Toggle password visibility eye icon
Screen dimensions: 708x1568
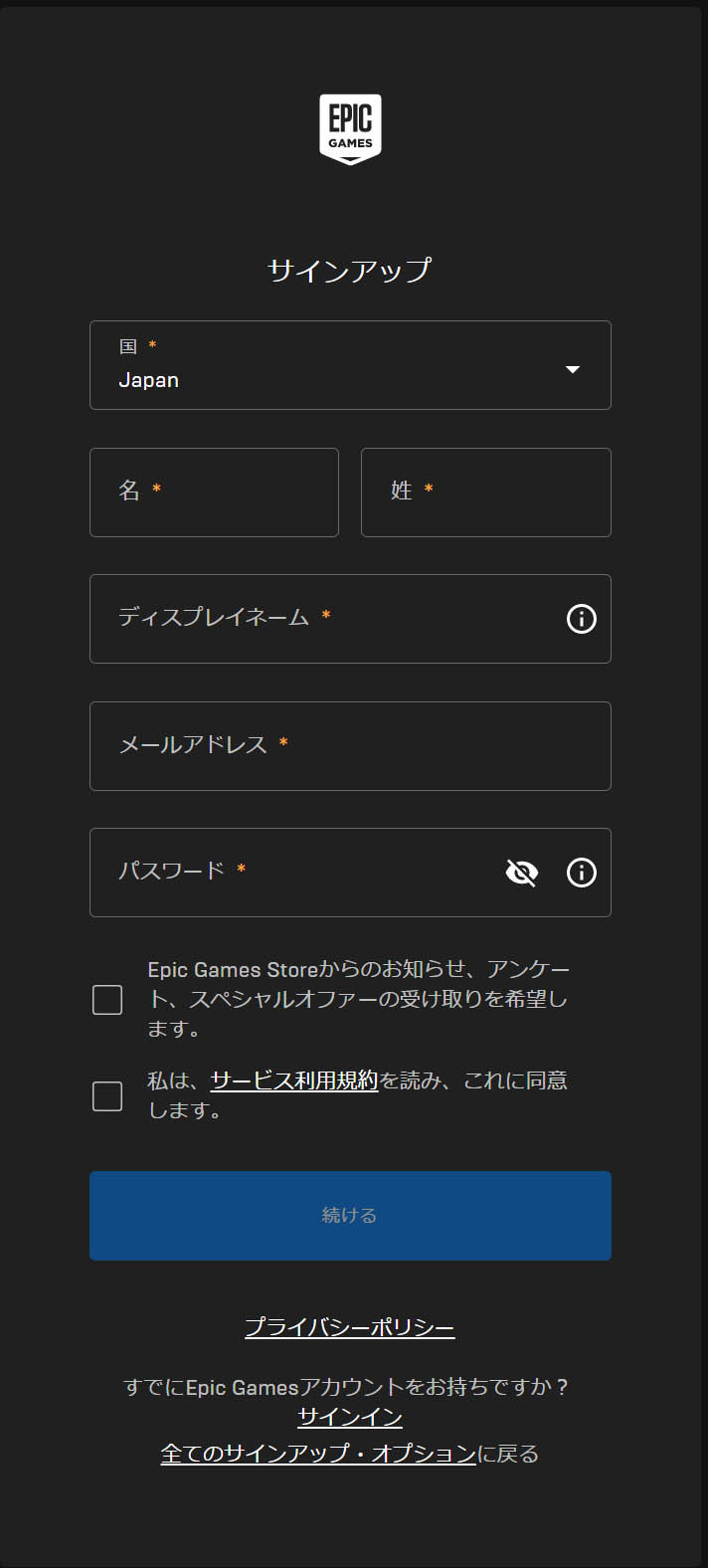pos(521,873)
